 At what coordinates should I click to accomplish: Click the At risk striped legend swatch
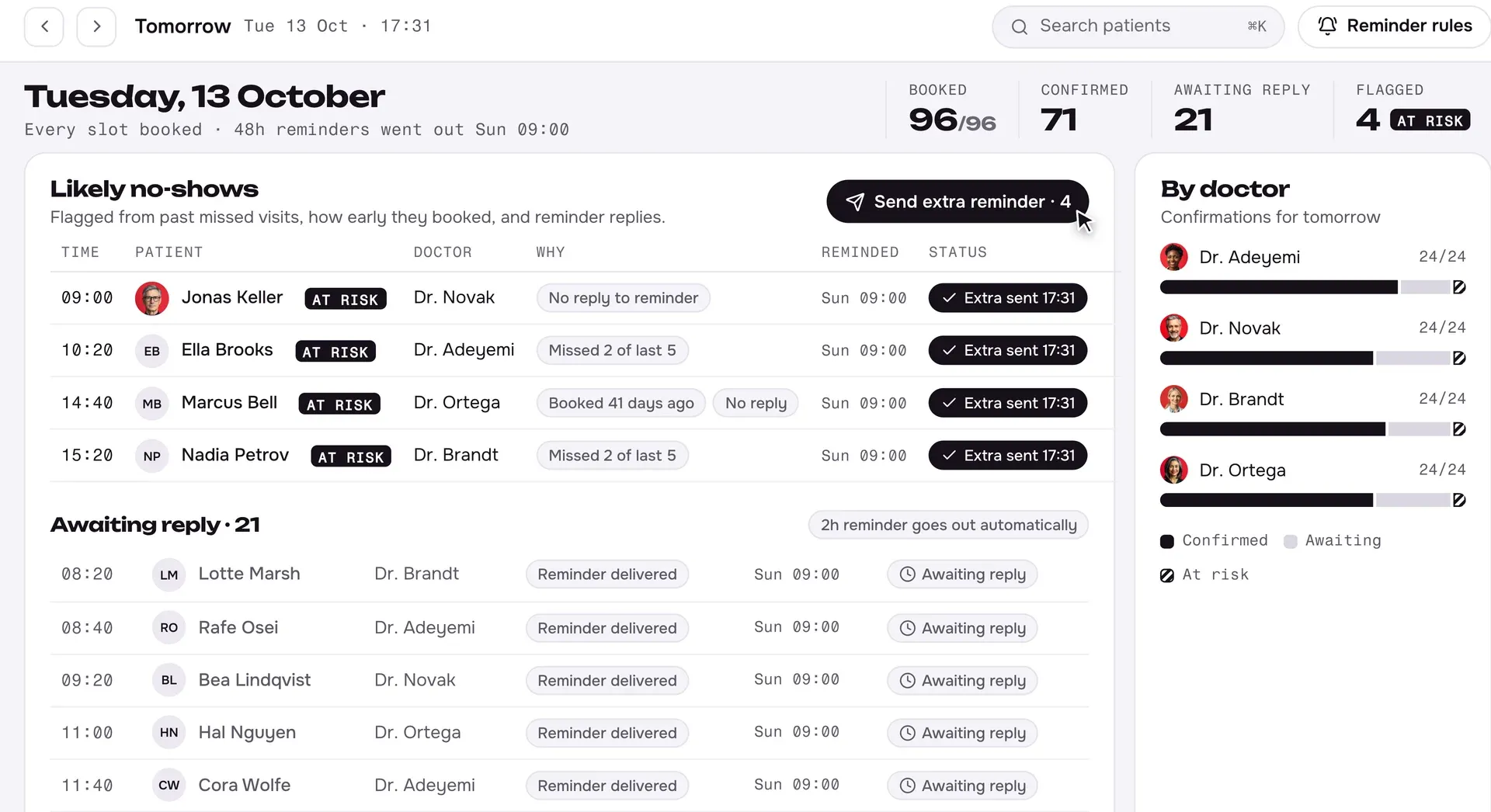tap(1167, 576)
